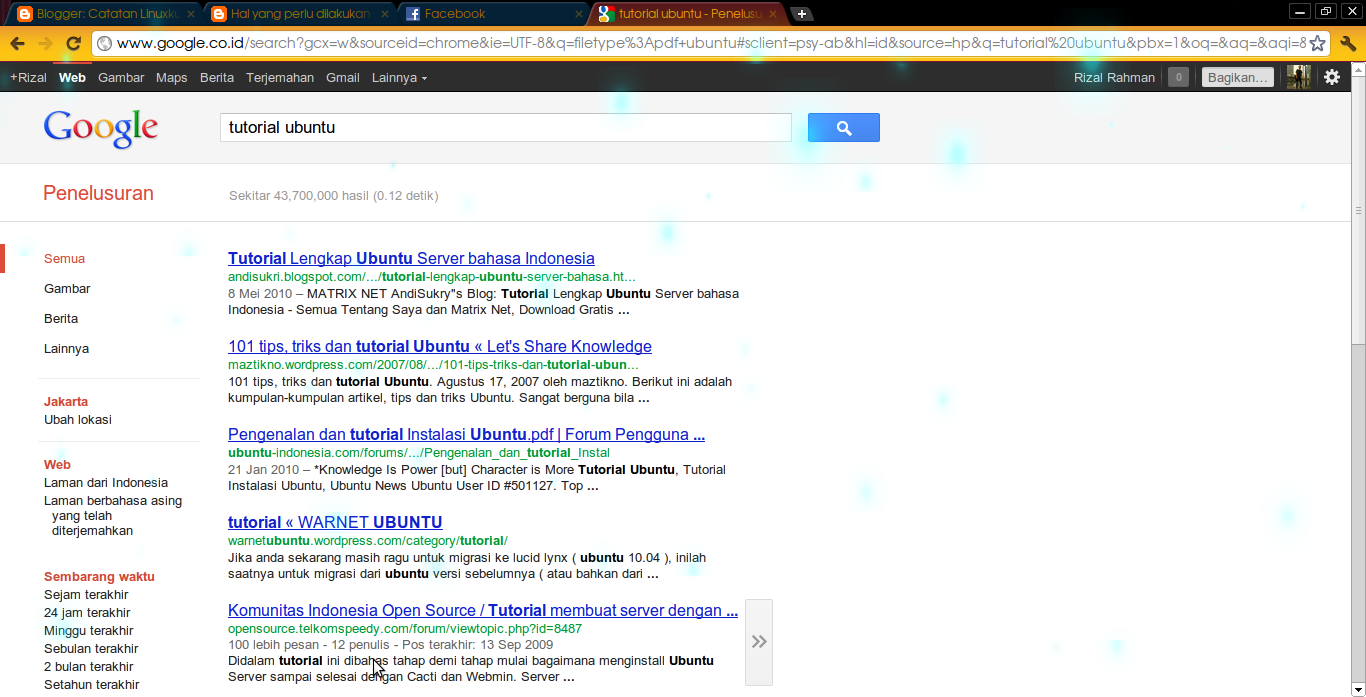The height and width of the screenshot is (697, 1366).
Task: Click the Sekitar 43,700,000 hasil text
Action: [x=333, y=196]
